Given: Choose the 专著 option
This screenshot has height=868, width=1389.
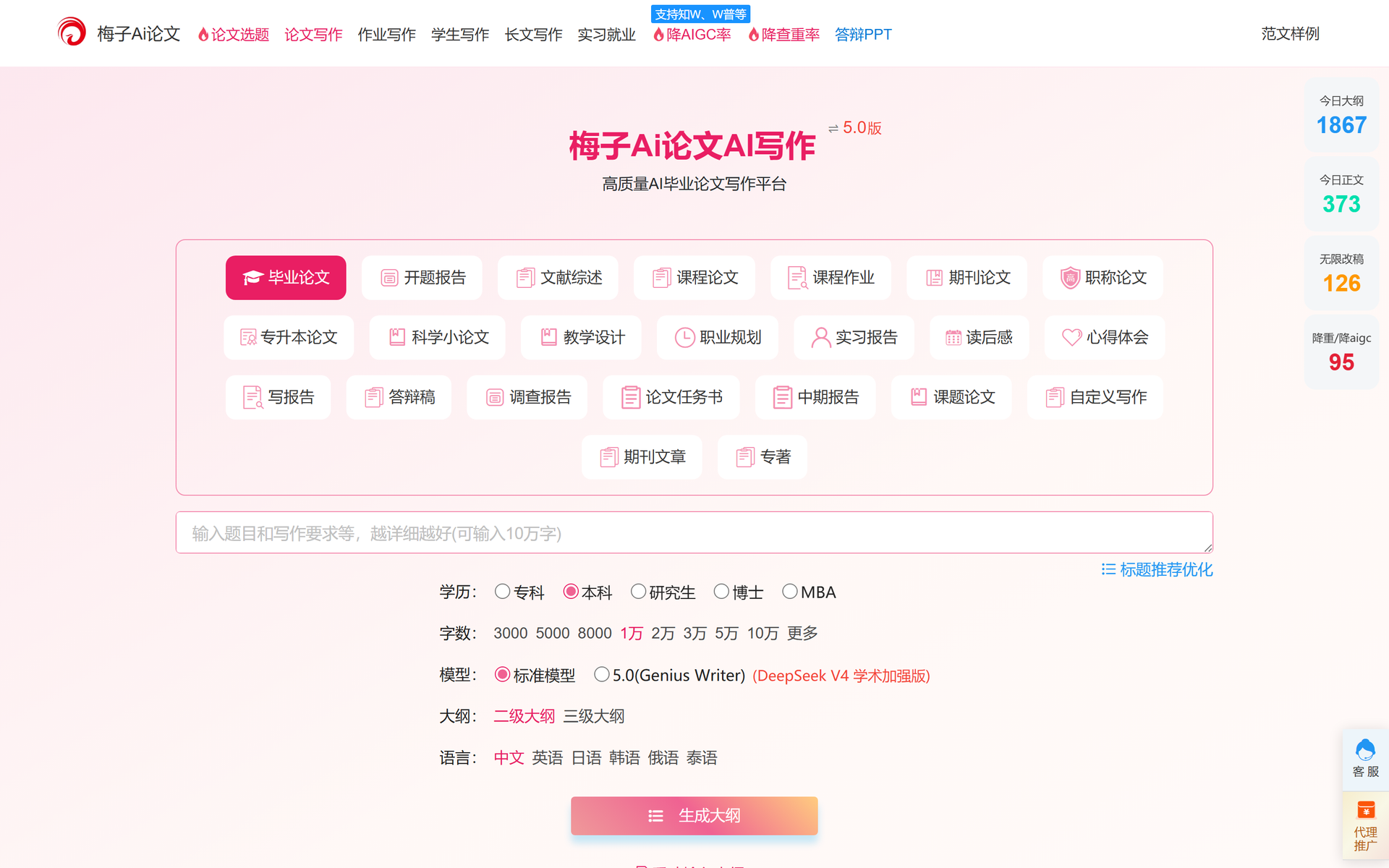Looking at the screenshot, I should [x=762, y=457].
